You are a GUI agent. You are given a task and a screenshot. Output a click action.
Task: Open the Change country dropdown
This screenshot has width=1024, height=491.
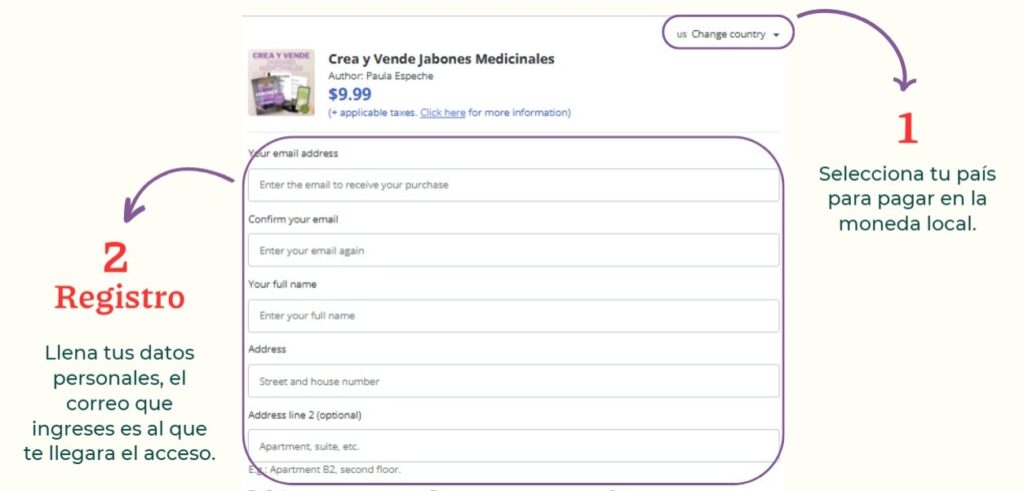click(728, 34)
